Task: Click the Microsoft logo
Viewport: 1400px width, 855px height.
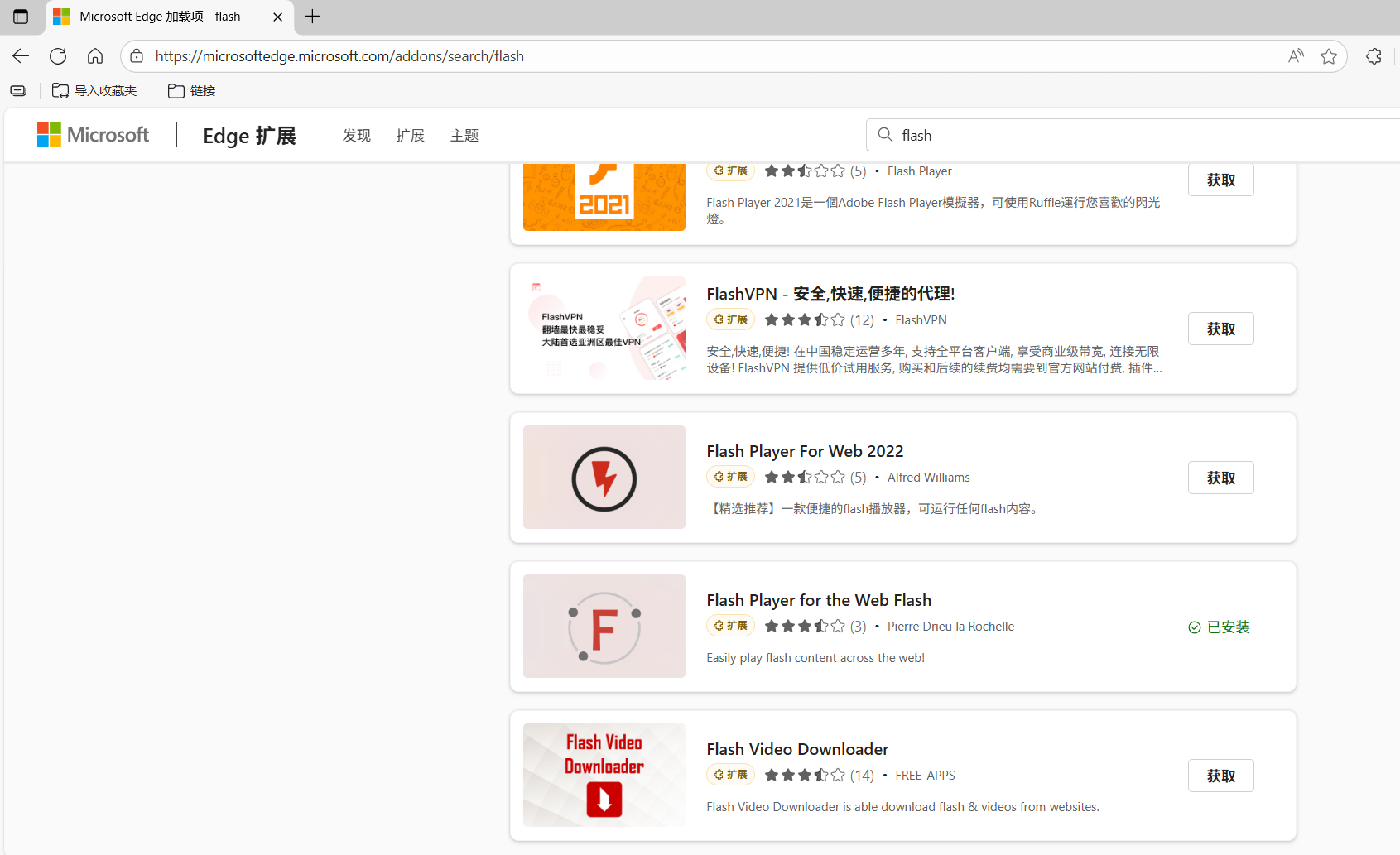Action: 93,135
